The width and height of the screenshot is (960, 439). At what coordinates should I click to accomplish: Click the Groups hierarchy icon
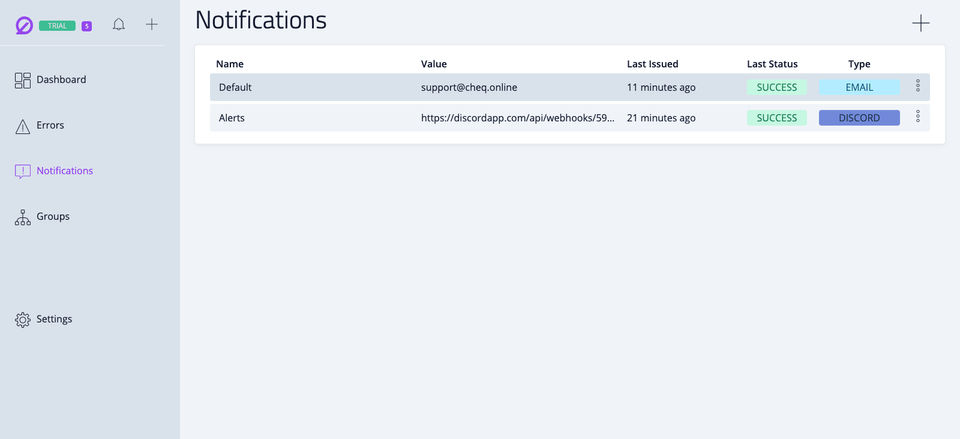[x=22, y=217]
